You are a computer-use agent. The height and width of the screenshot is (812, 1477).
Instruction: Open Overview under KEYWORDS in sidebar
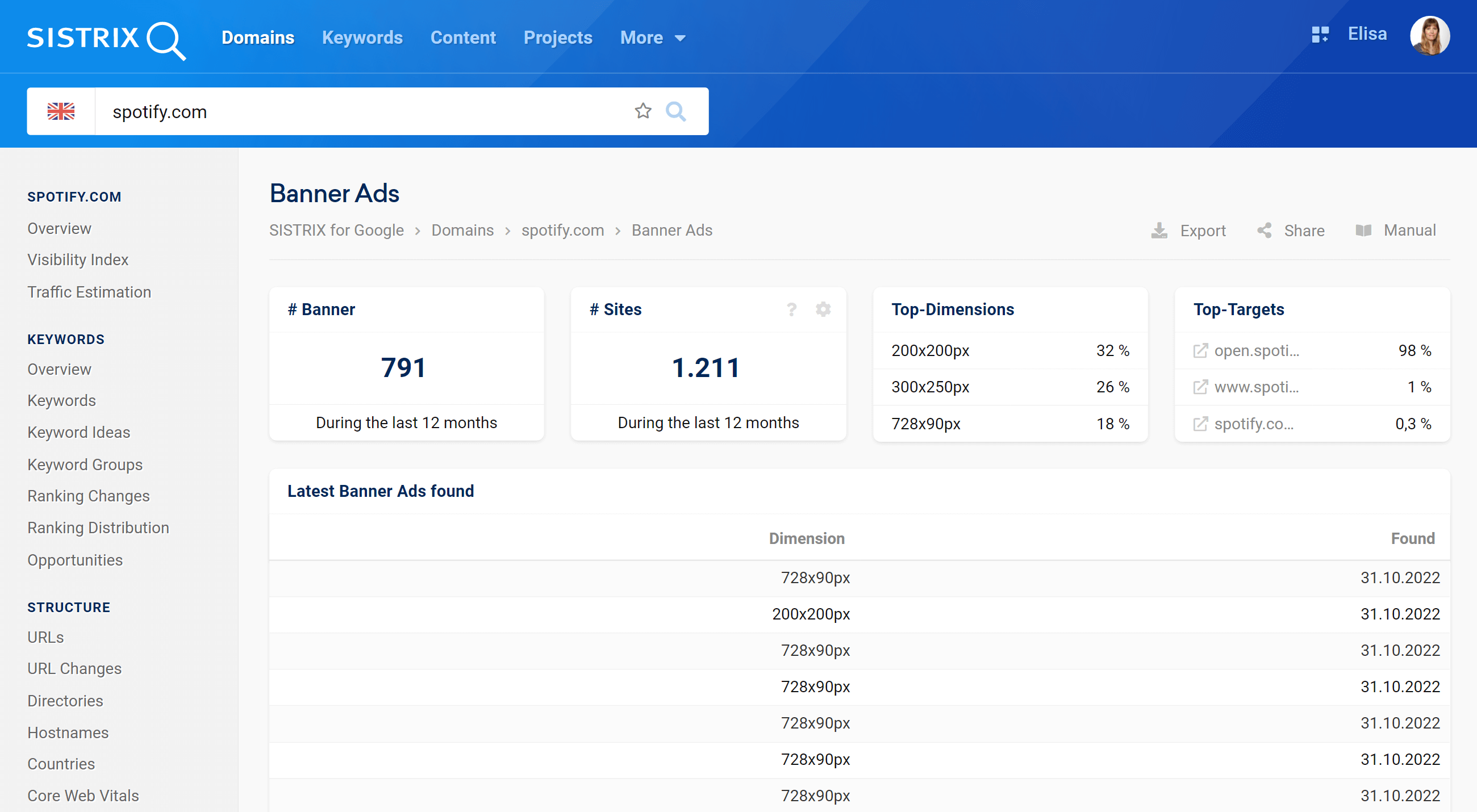(60, 370)
